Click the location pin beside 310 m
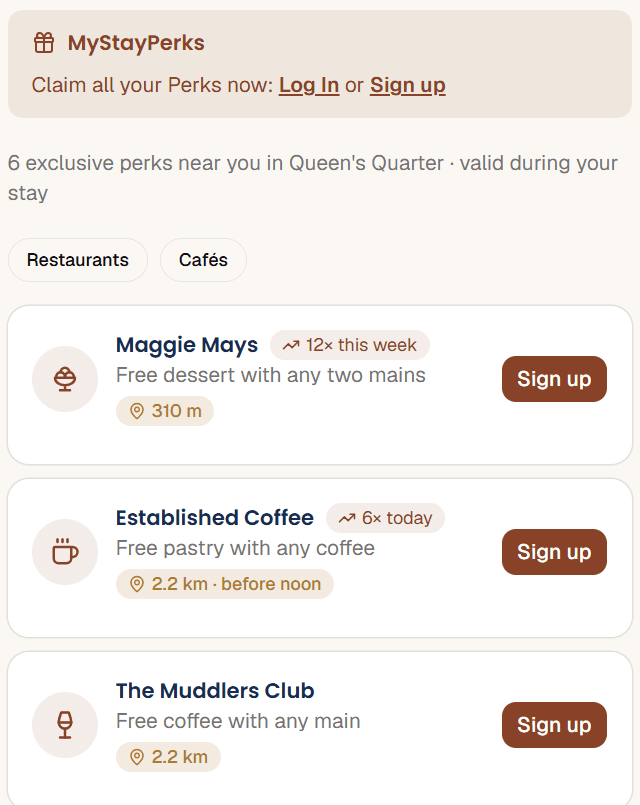The image size is (640, 805). [x=137, y=411]
